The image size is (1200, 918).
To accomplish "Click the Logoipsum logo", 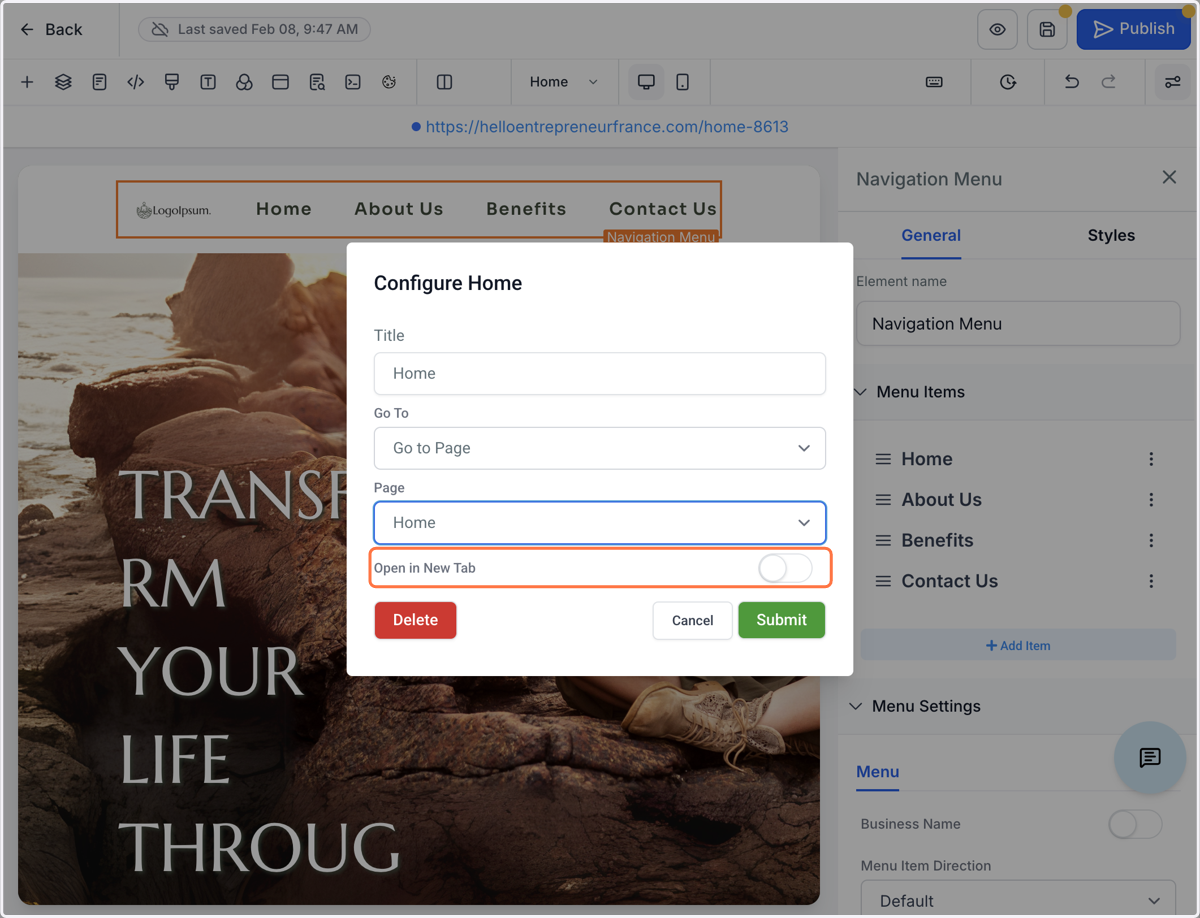I will (x=174, y=210).
